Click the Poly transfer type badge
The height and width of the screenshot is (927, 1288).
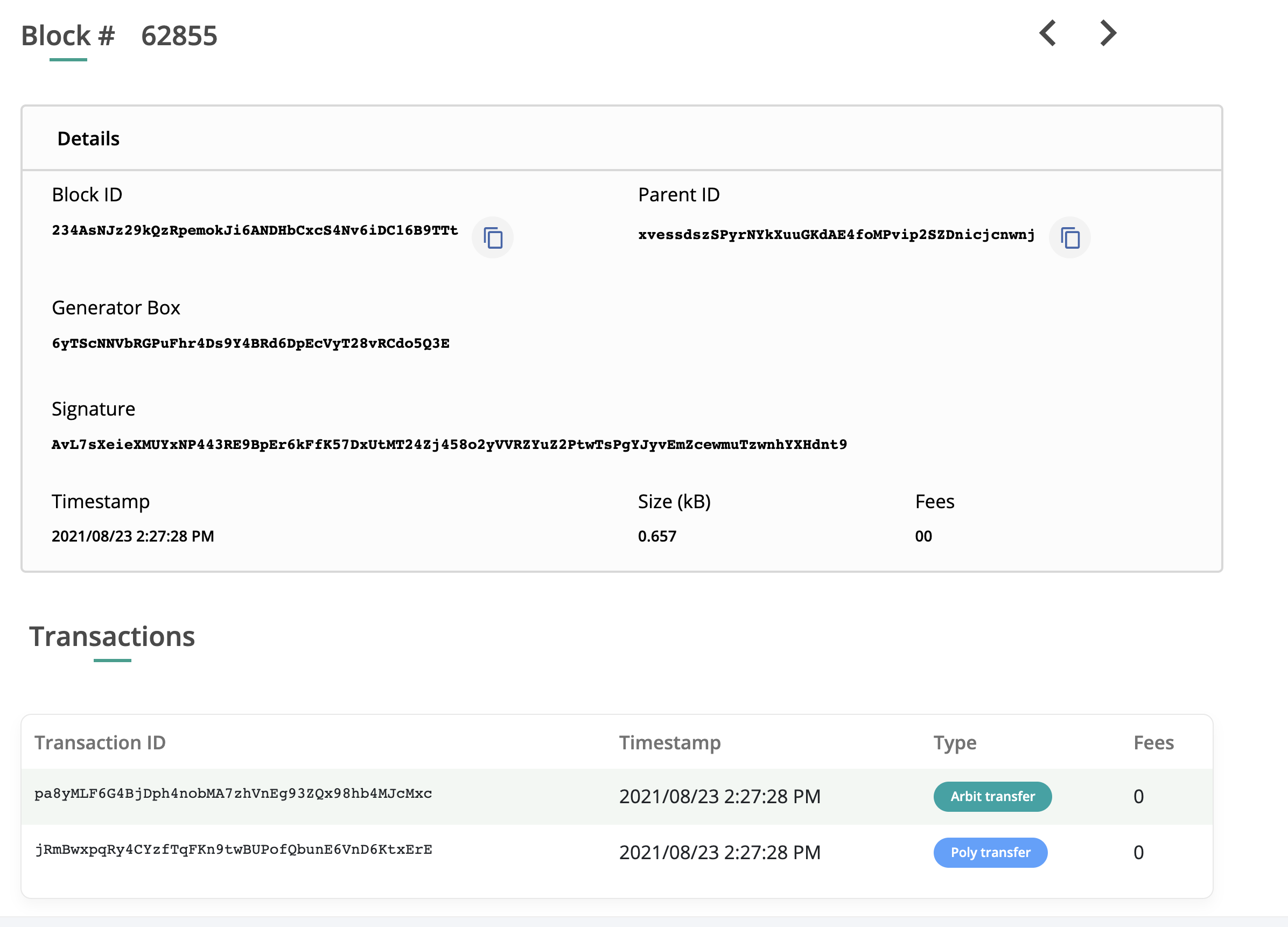(x=990, y=852)
